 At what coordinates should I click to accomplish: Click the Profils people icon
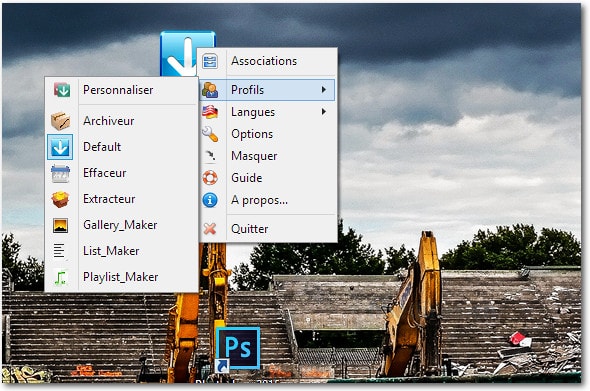pos(210,90)
